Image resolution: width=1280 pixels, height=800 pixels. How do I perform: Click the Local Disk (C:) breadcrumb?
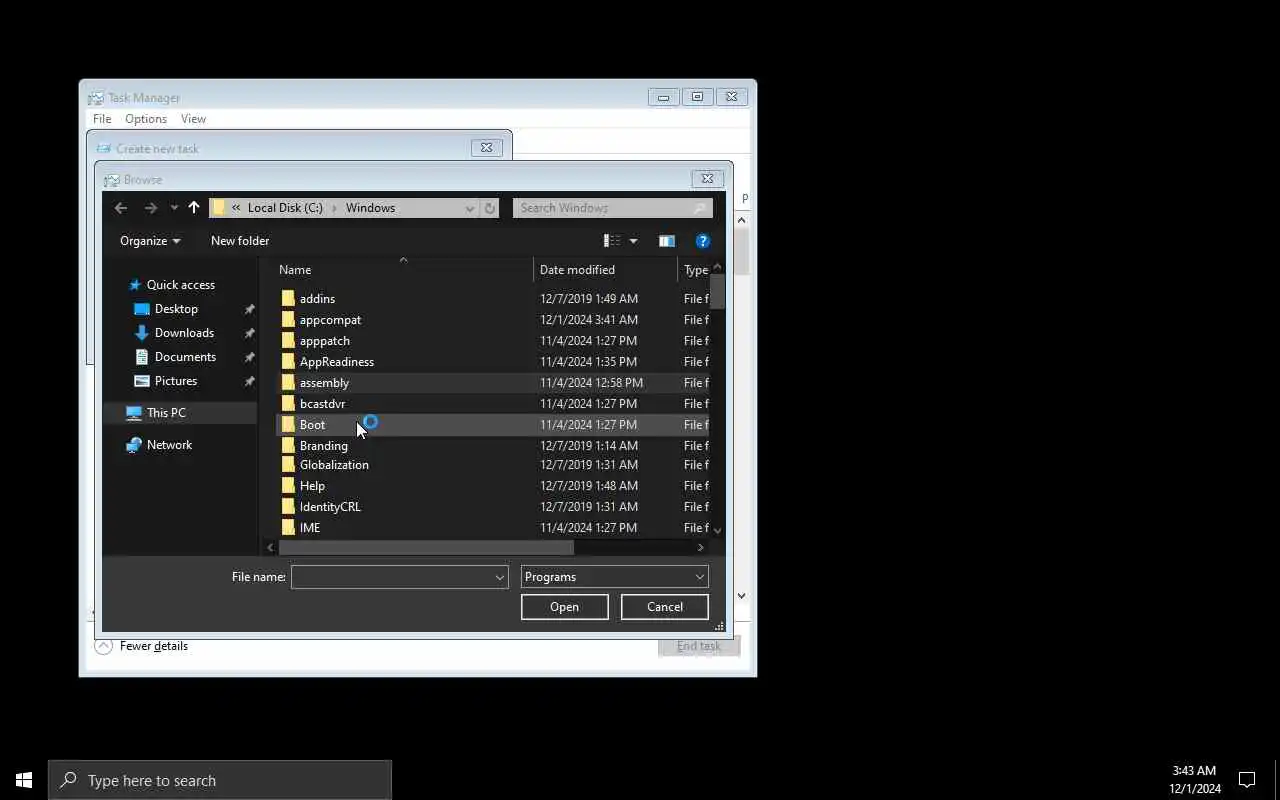[x=285, y=208]
